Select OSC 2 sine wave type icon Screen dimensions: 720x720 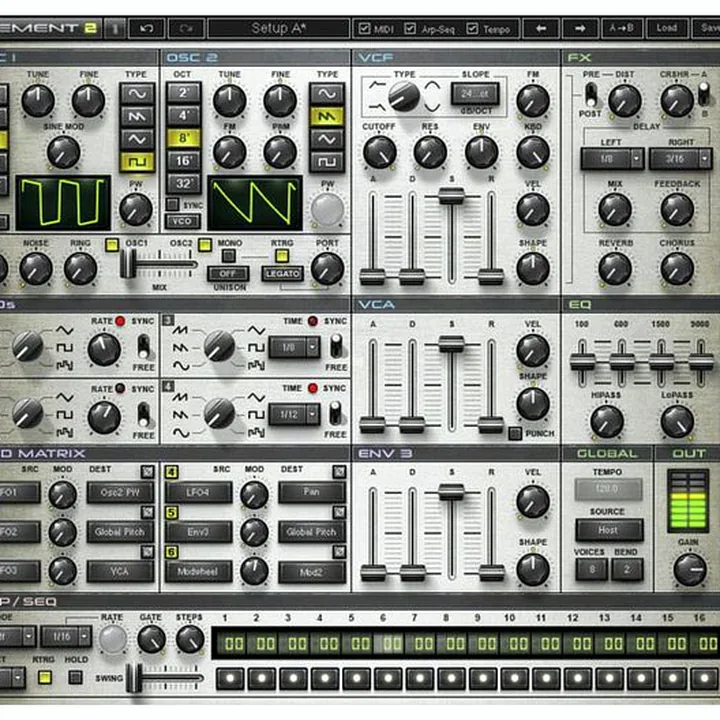point(326,94)
